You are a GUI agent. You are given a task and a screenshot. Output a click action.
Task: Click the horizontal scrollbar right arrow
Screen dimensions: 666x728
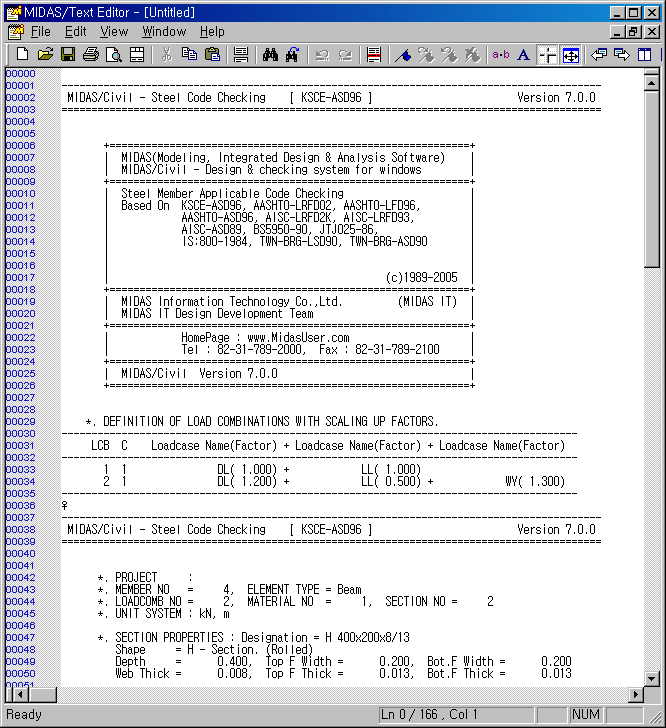pos(636,695)
